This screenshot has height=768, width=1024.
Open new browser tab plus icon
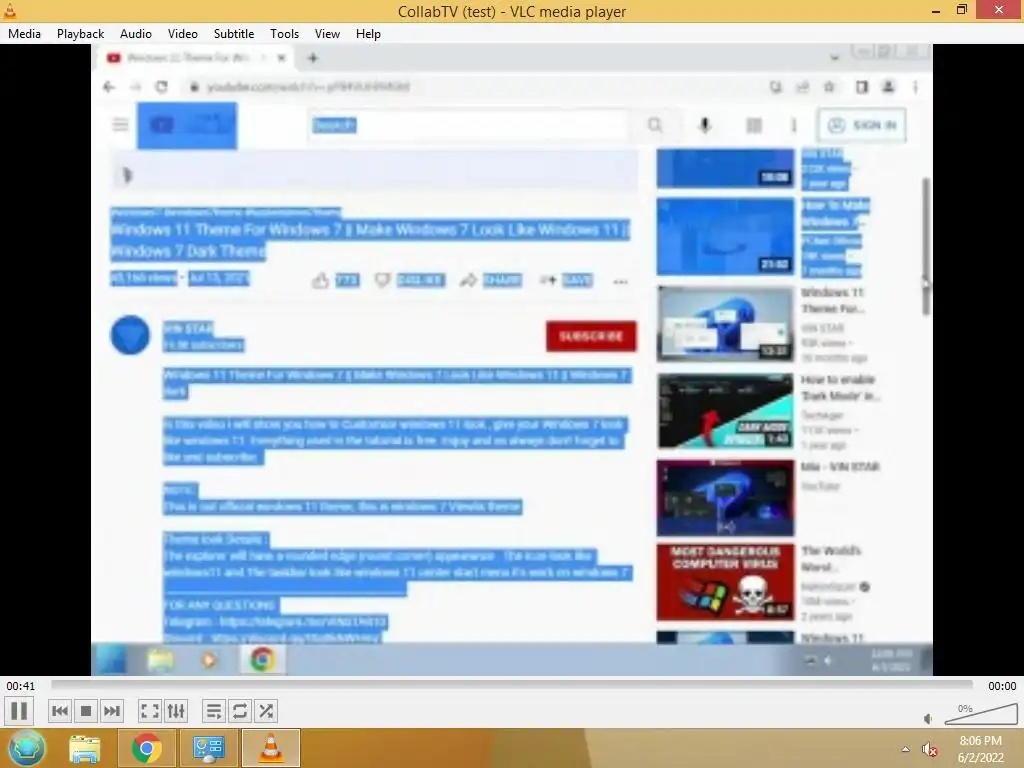coord(313,58)
